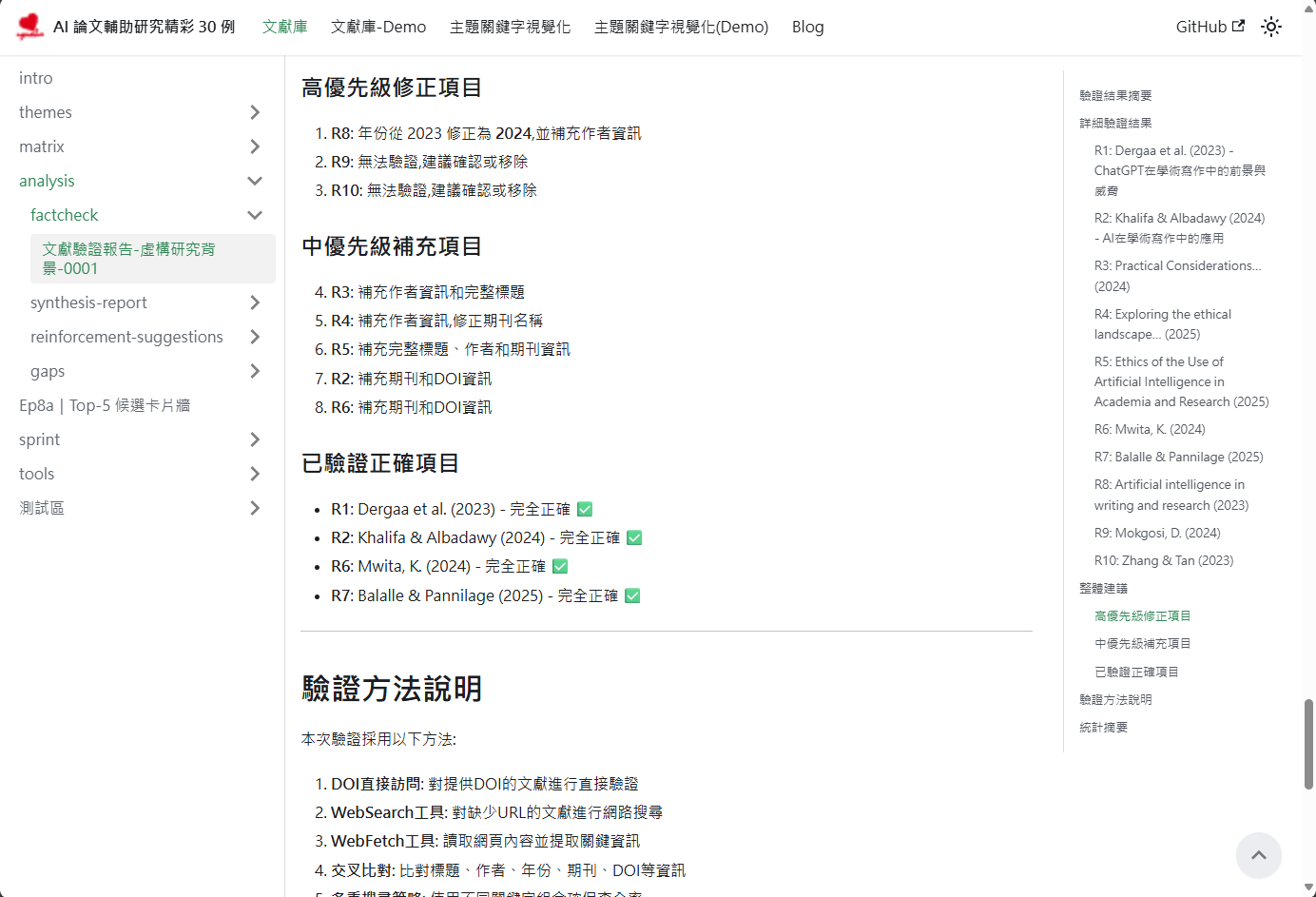Viewport: 1316px width, 897px height.
Task: Expand the tools category arrow
Action: point(254,474)
